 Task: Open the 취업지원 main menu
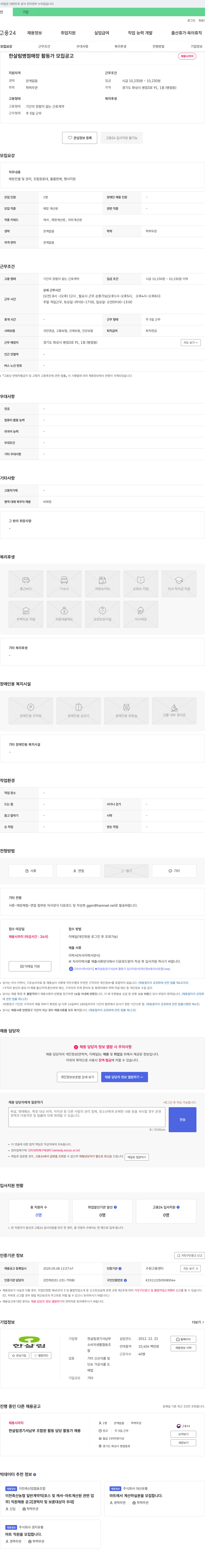(68, 33)
